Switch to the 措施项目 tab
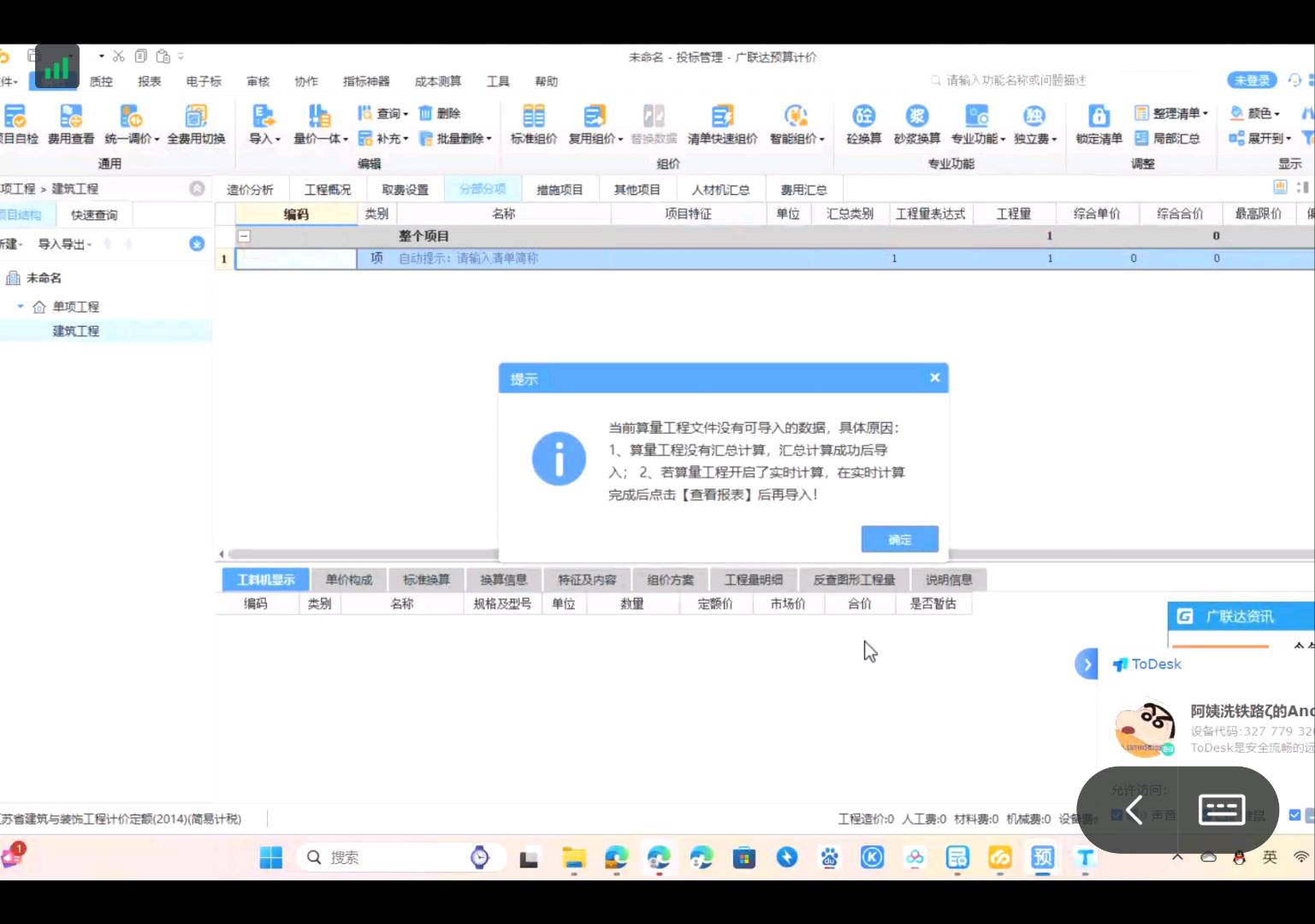 pyautogui.click(x=560, y=189)
